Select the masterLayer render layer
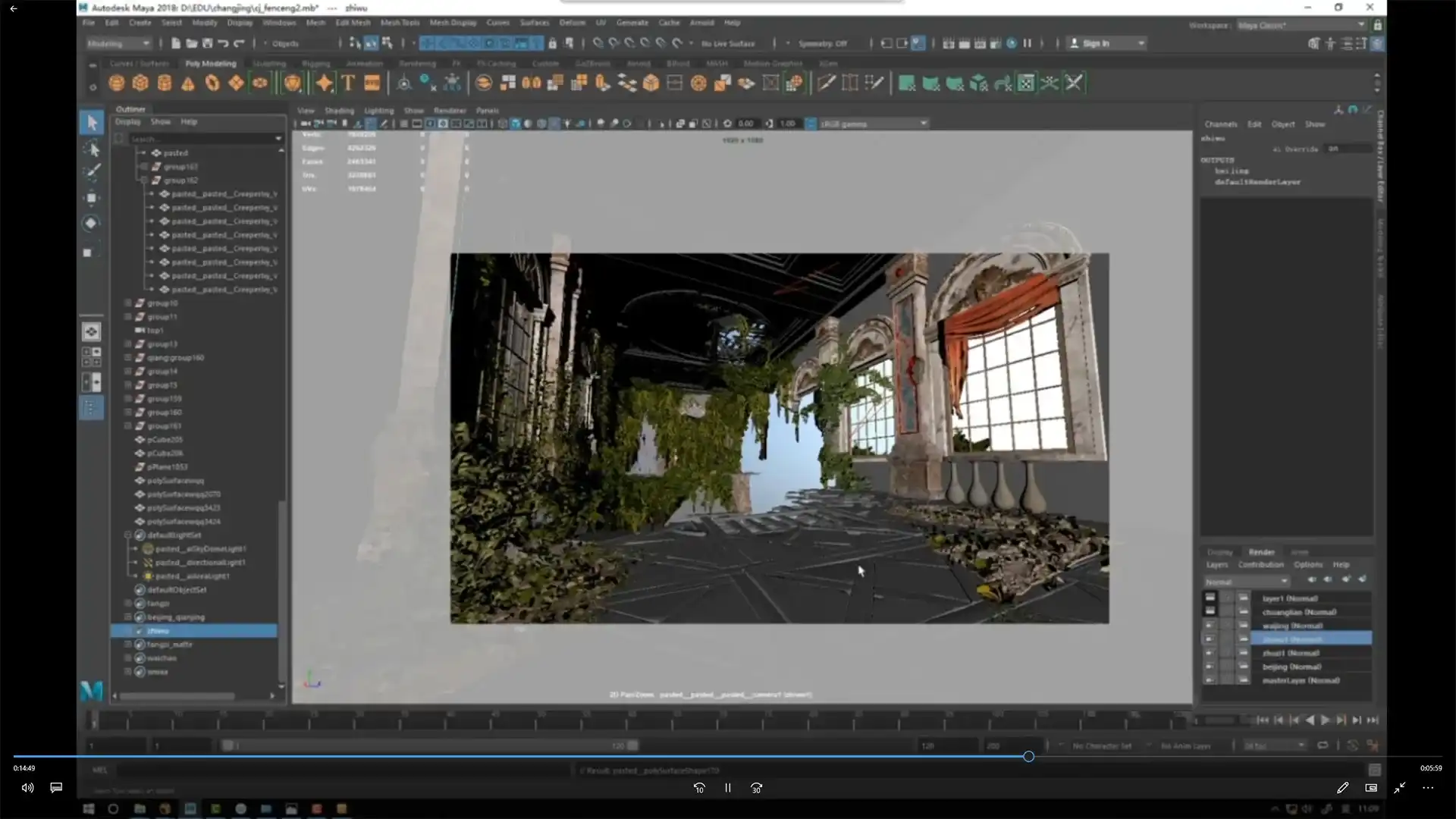 (x=1301, y=680)
